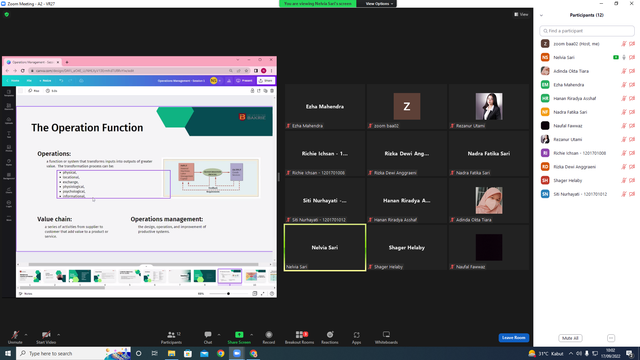Click the Canva Share button
Viewport: 640px width, 360px height.
(266, 81)
